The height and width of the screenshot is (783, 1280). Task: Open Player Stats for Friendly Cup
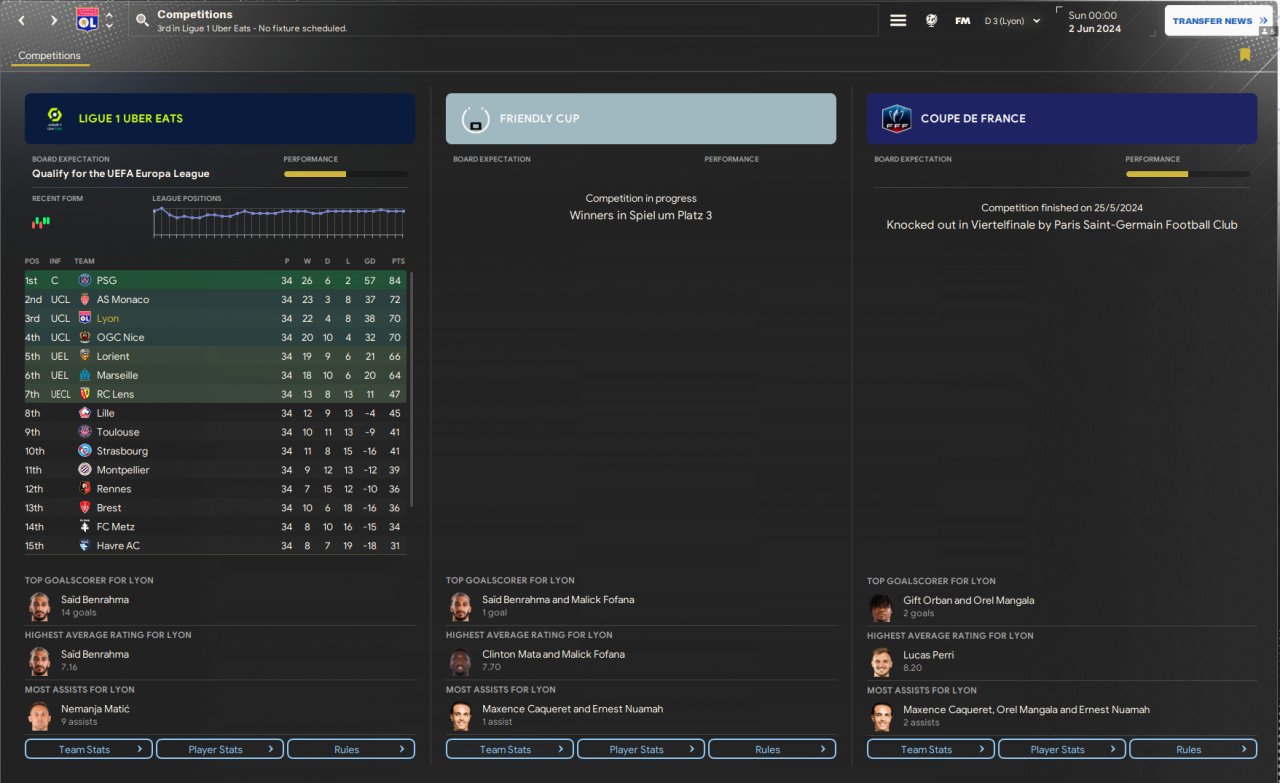[x=641, y=749]
